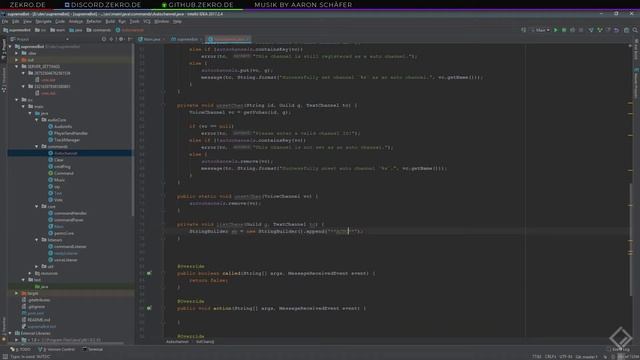The image size is (640, 360).
Task: Open the Version Control tool window button
Action: (57, 349)
